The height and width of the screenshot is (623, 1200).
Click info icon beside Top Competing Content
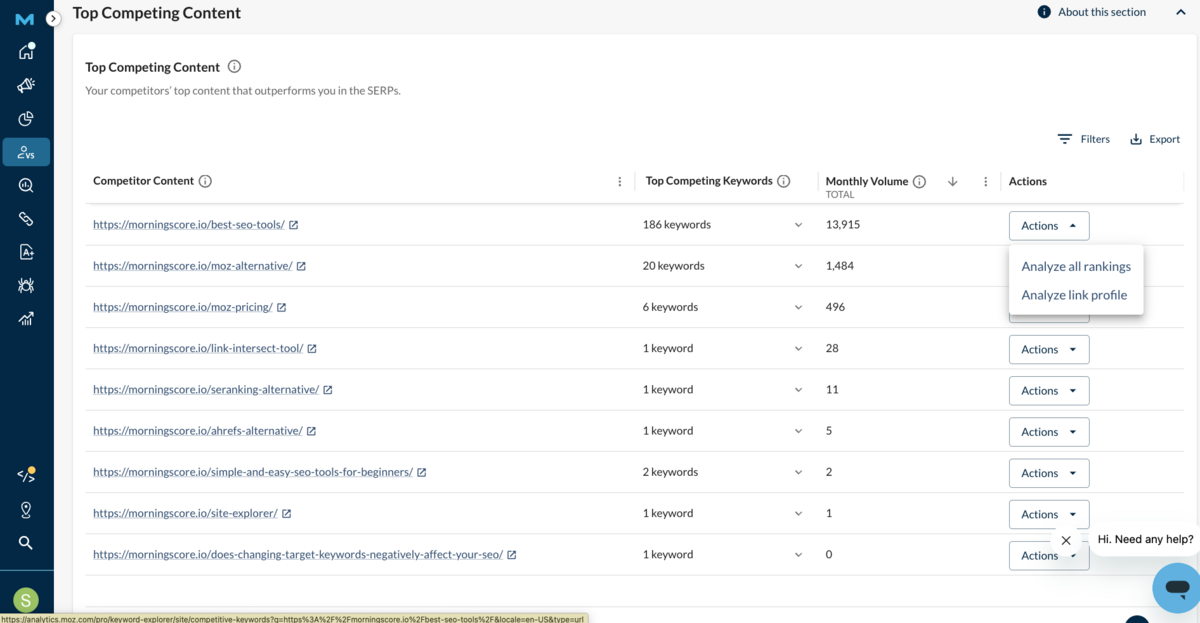point(234,67)
